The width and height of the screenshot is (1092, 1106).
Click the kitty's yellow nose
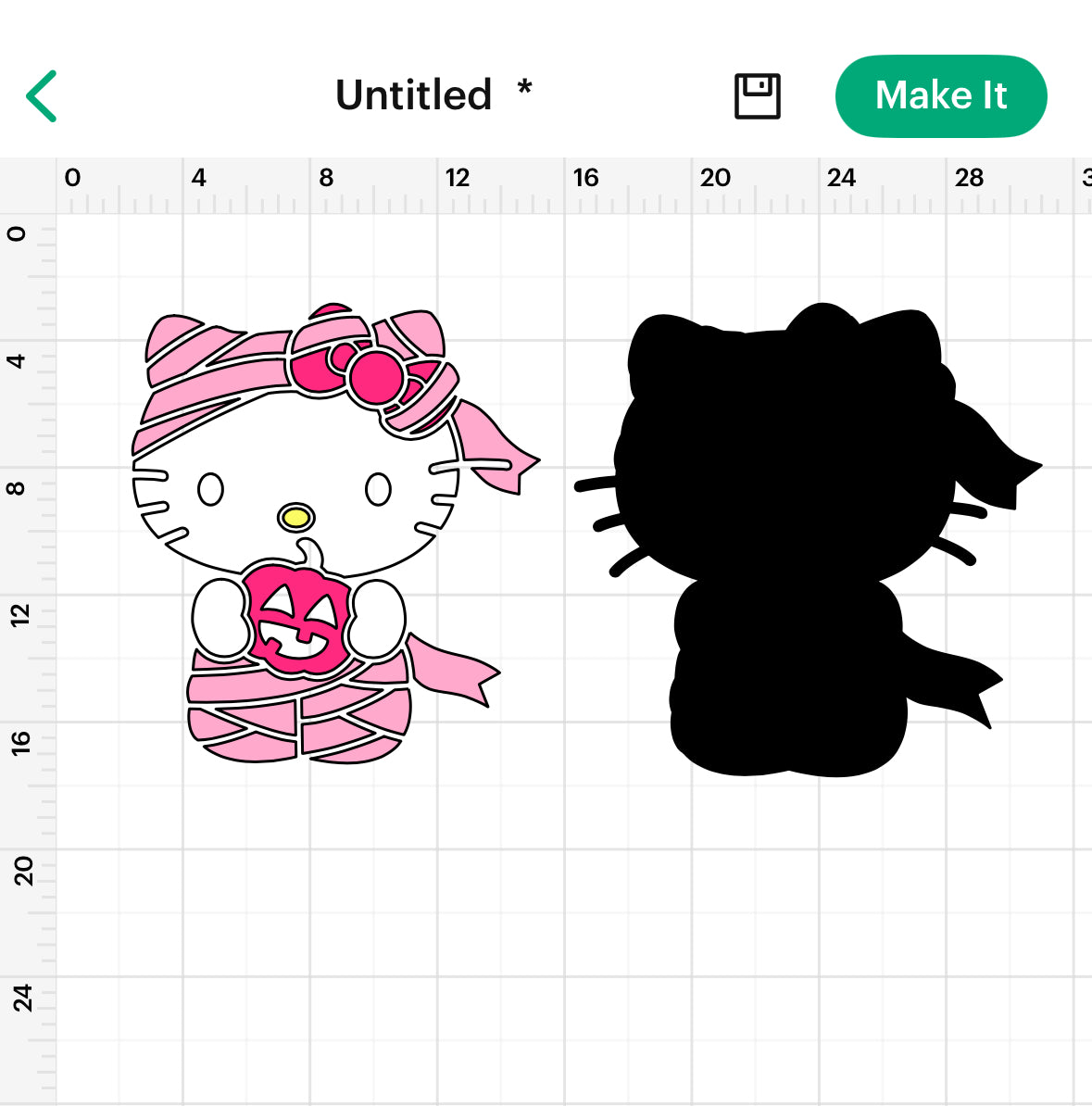(295, 518)
